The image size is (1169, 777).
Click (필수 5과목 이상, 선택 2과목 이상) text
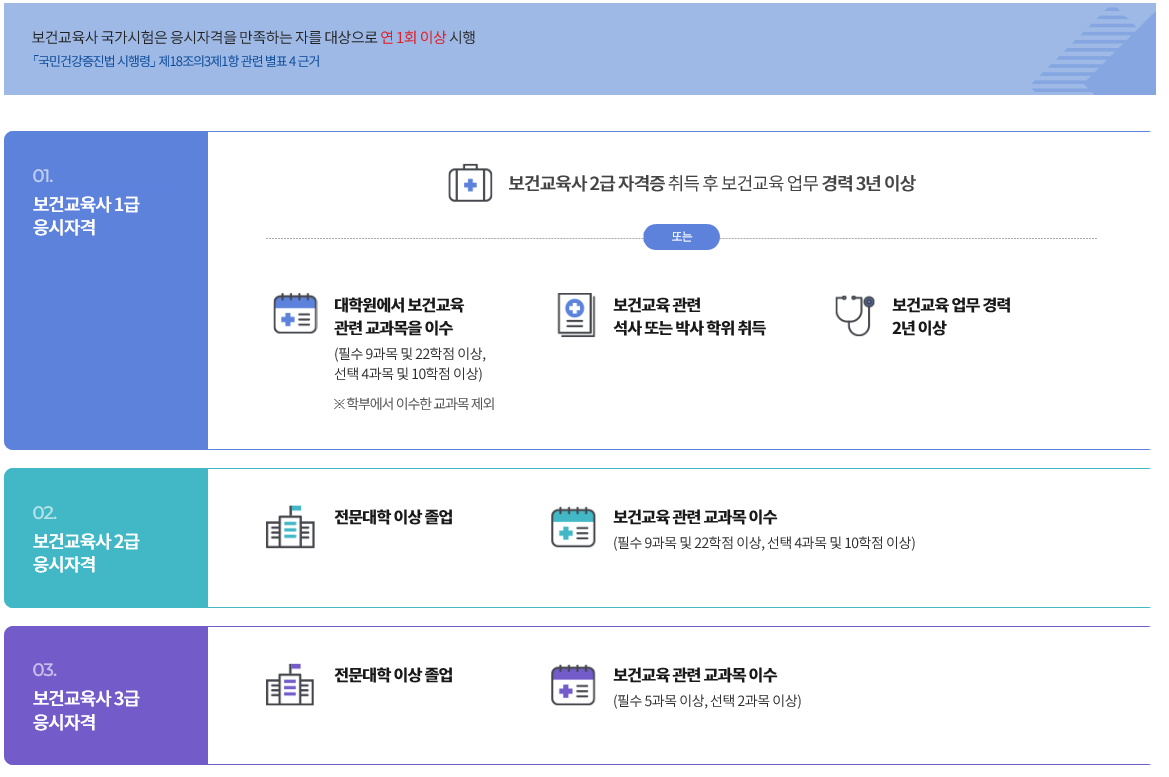[x=707, y=701]
